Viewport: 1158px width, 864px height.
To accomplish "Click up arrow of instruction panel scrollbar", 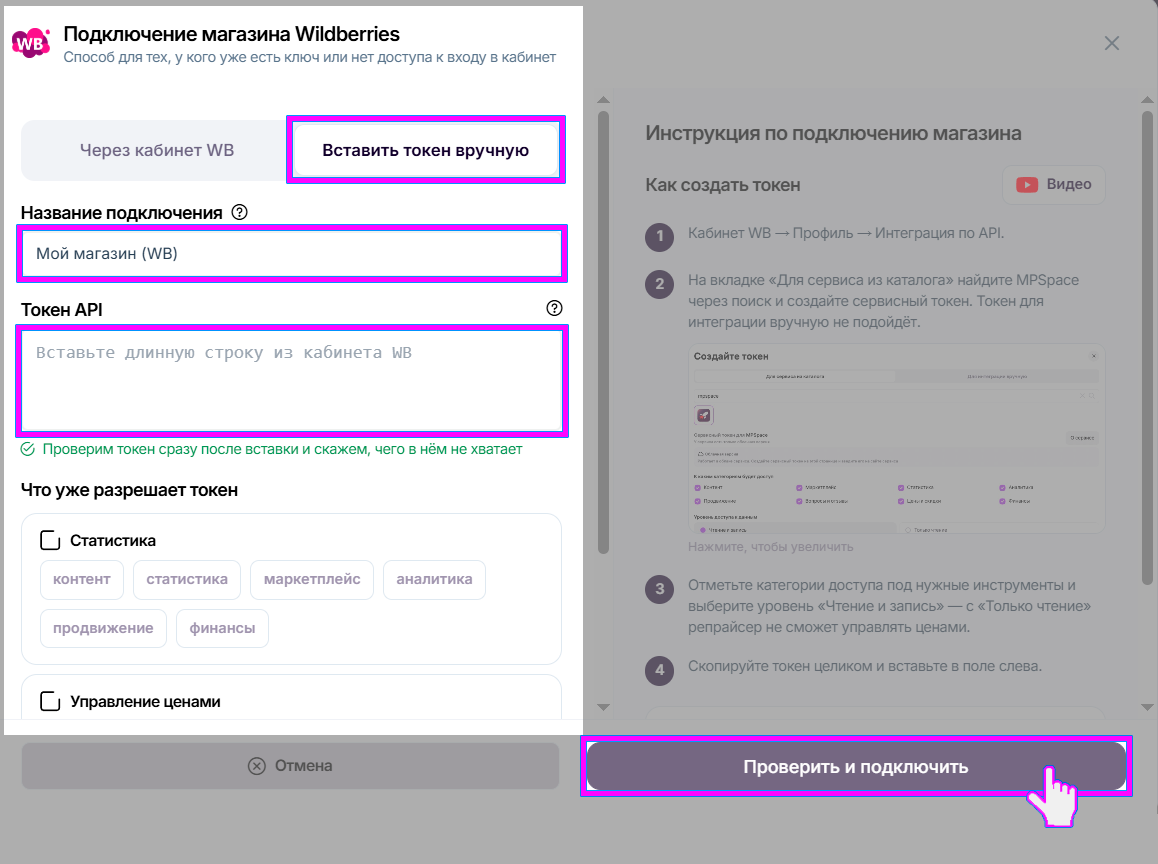I will pos(1147,99).
